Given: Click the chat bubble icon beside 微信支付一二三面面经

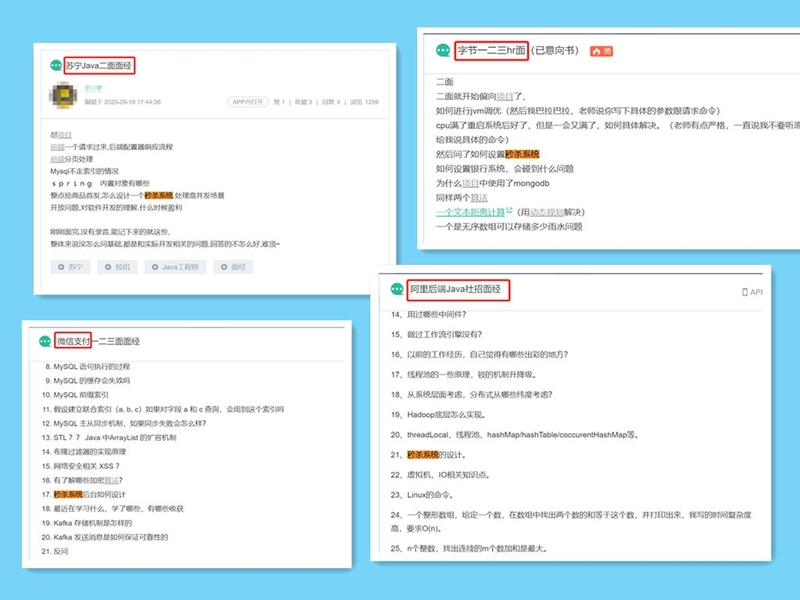Looking at the screenshot, I should click(x=45, y=341).
